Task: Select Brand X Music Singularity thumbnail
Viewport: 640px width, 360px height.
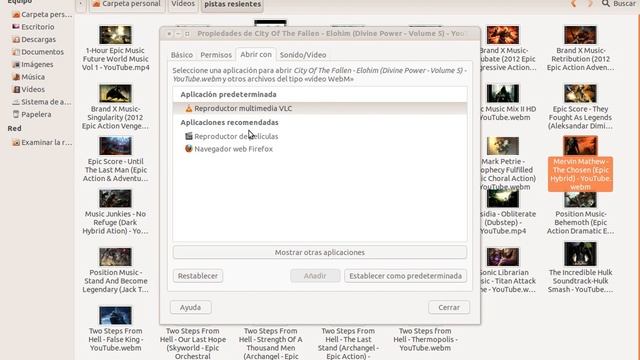Action: (x=115, y=93)
